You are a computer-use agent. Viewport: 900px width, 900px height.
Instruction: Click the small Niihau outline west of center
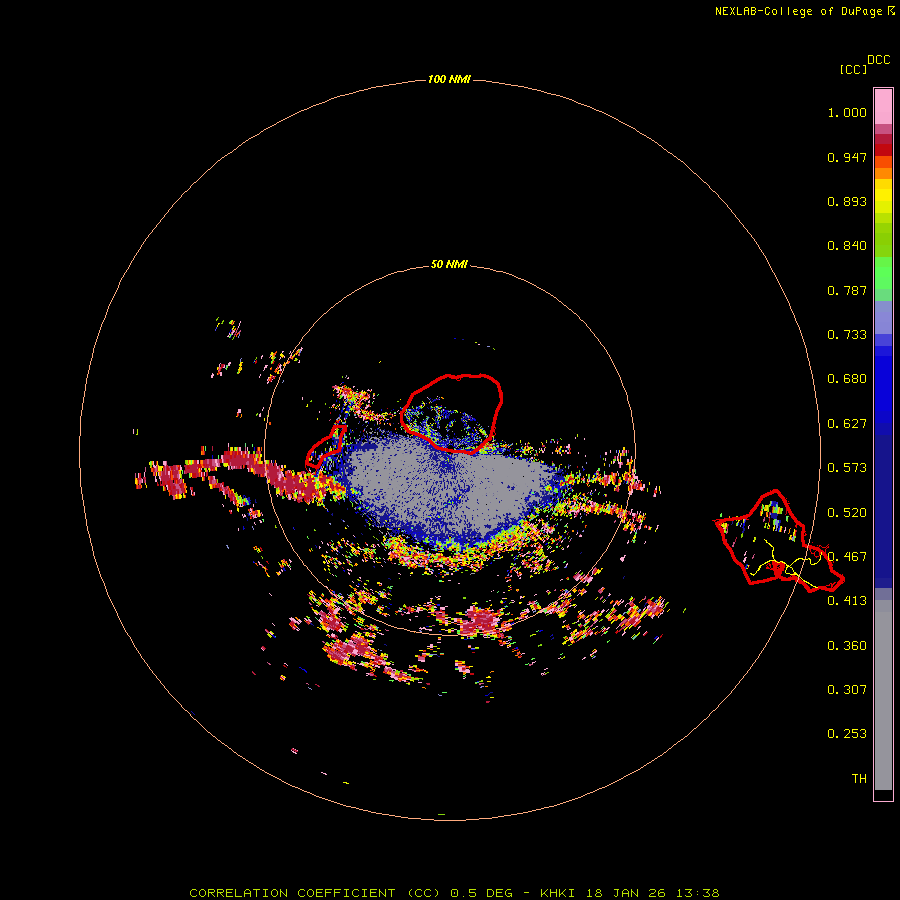coord(326,446)
